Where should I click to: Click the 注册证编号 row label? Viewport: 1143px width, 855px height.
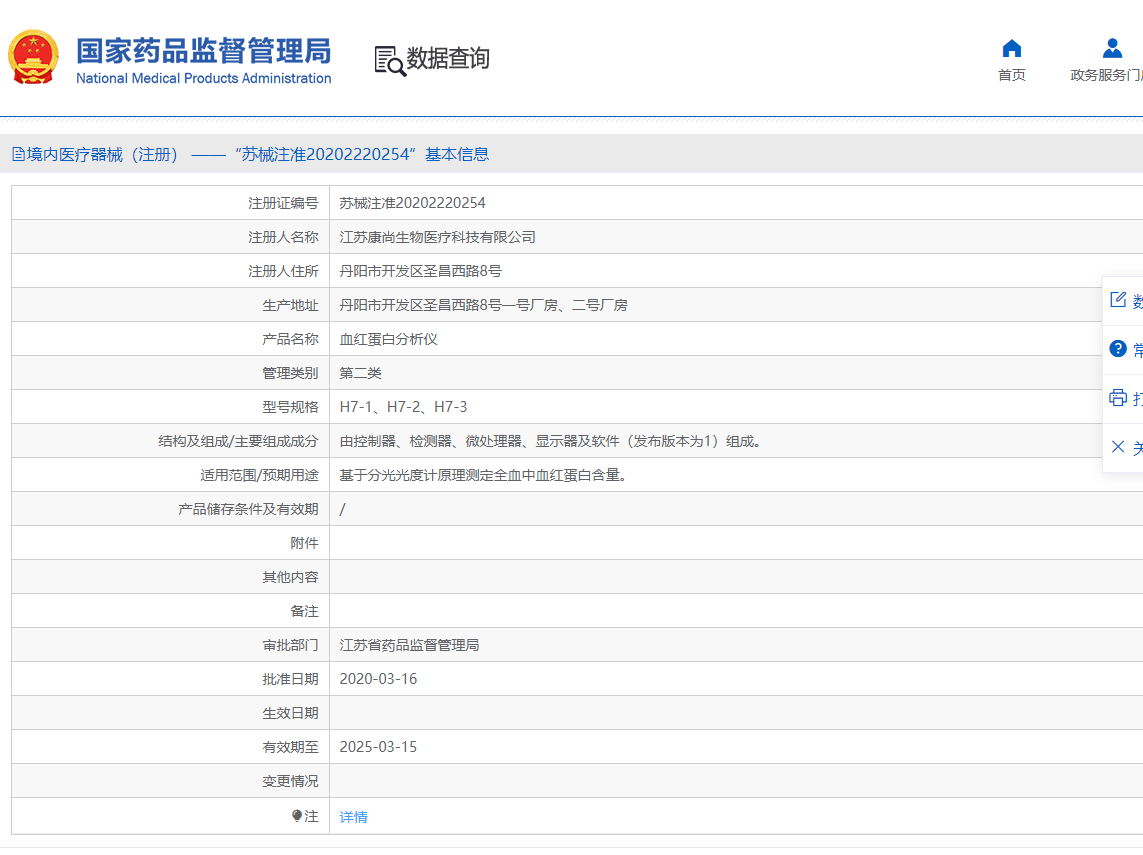pyautogui.click(x=283, y=203)
